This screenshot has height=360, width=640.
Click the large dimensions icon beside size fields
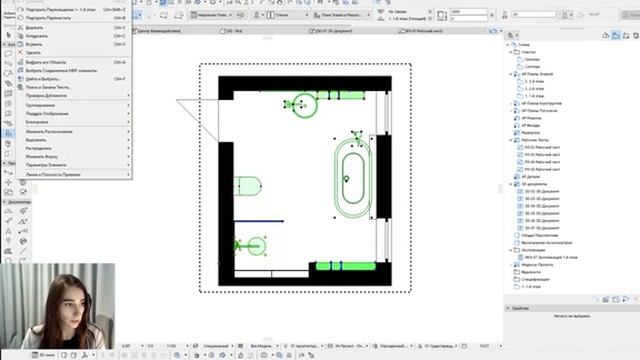[442, 16]
